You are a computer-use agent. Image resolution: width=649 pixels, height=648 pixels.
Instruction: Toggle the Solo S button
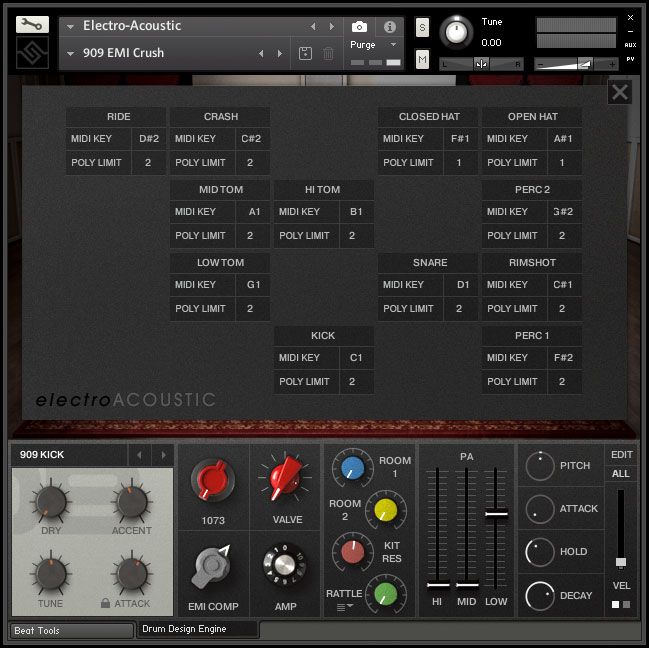[422, 27]
